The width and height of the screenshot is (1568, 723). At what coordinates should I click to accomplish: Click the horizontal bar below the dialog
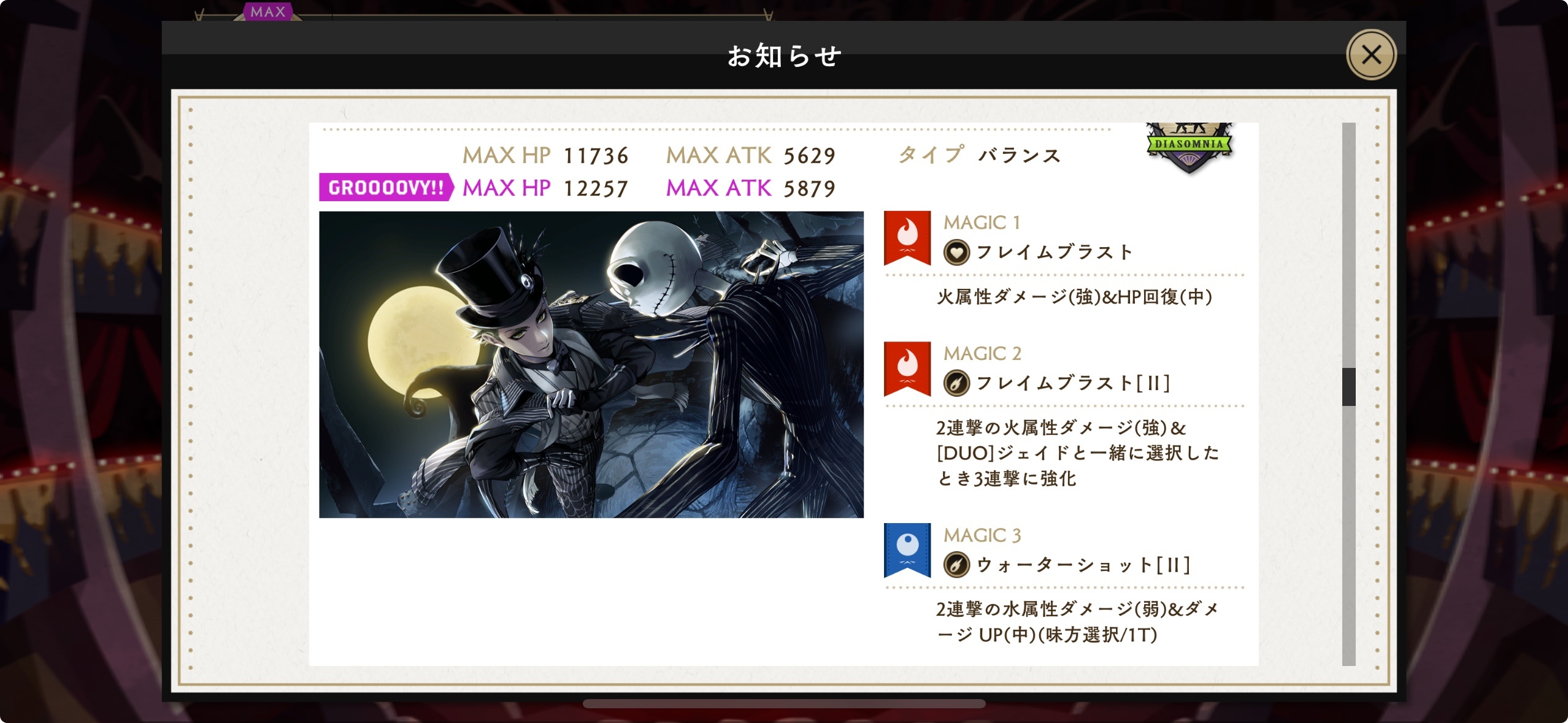click(x=784, y=703)
